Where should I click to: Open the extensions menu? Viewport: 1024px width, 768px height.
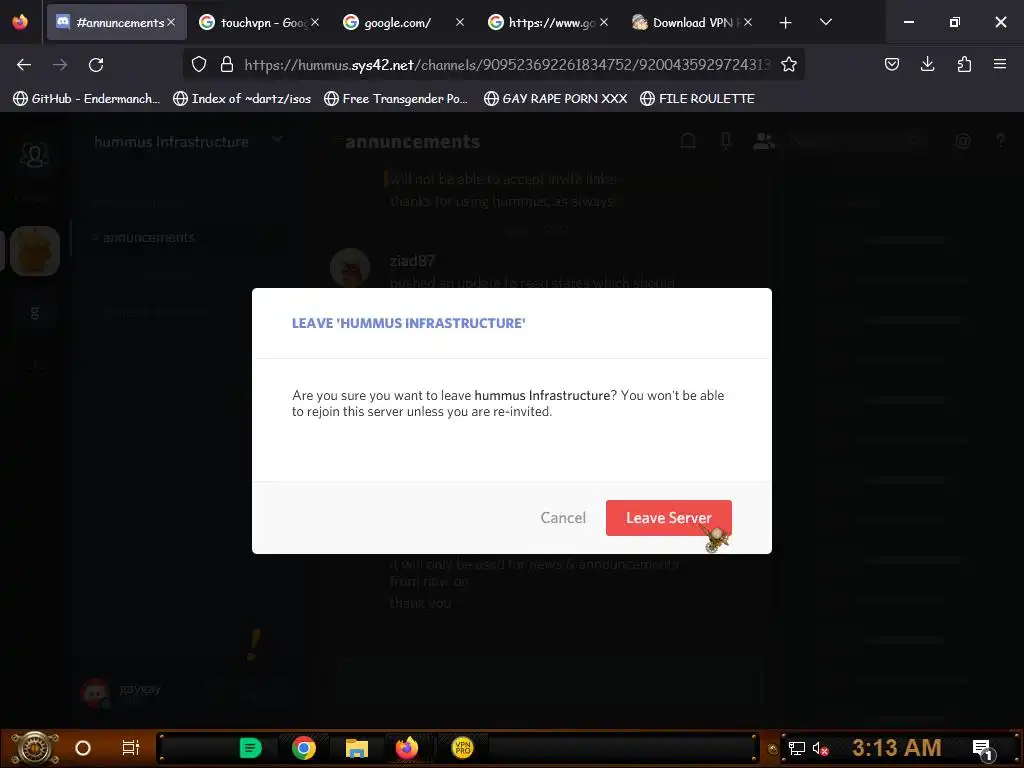point(964,64)
